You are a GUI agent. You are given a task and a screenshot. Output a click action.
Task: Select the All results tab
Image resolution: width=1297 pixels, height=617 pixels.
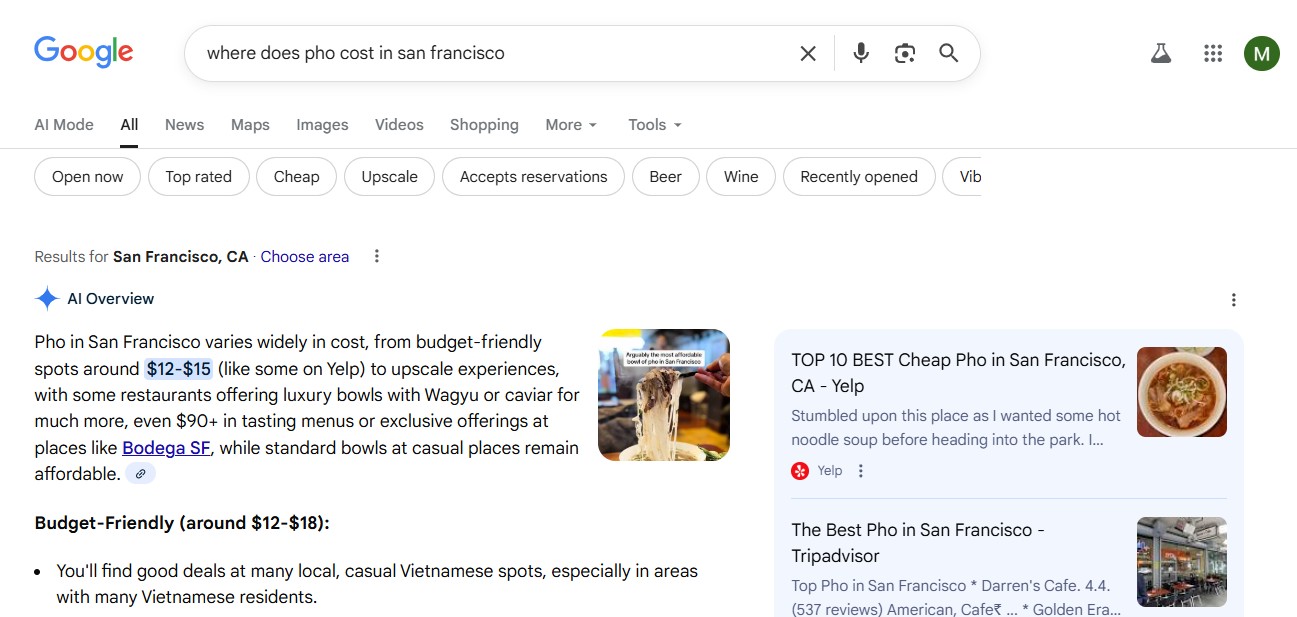click(129, 125)
